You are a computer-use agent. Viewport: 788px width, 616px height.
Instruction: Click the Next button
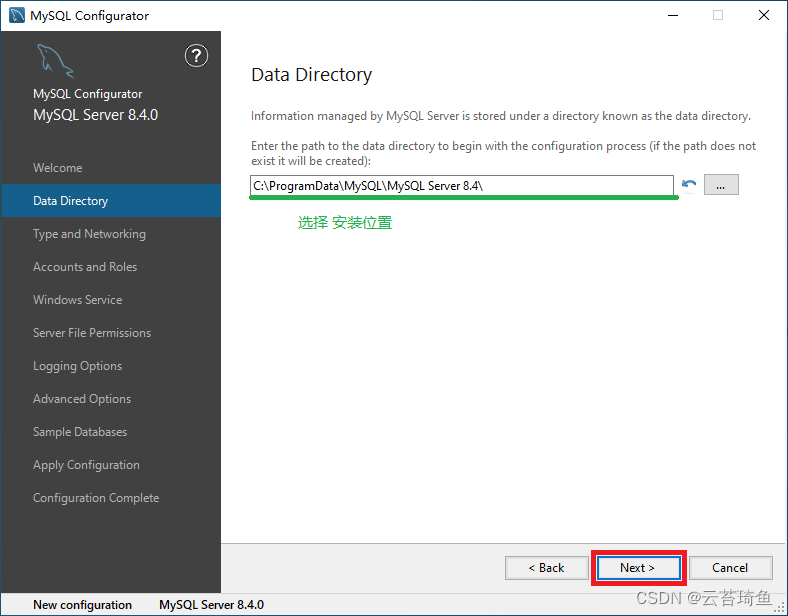pyautogui.click(x=638, y=568)
